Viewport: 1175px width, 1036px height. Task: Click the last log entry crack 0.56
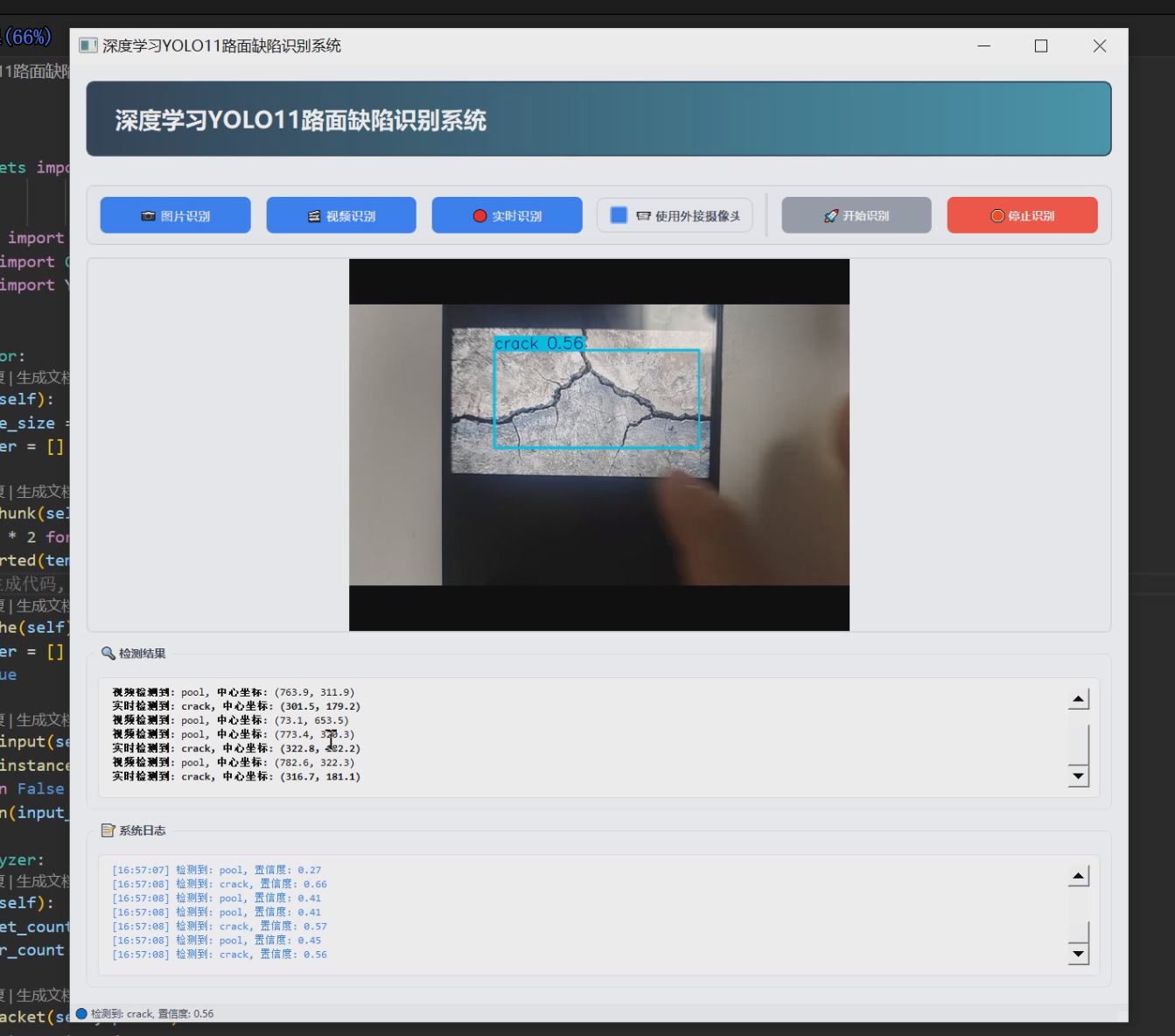[x=220, y=955]
